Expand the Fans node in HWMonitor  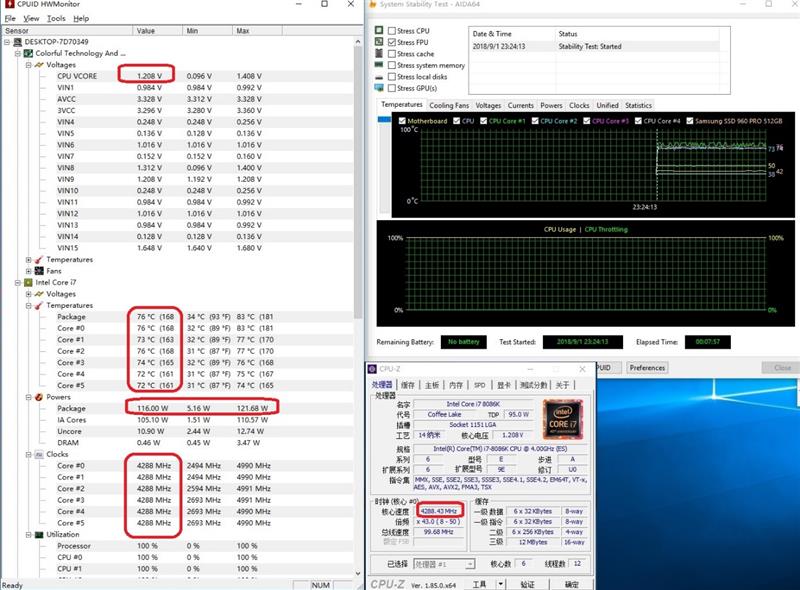29,271
